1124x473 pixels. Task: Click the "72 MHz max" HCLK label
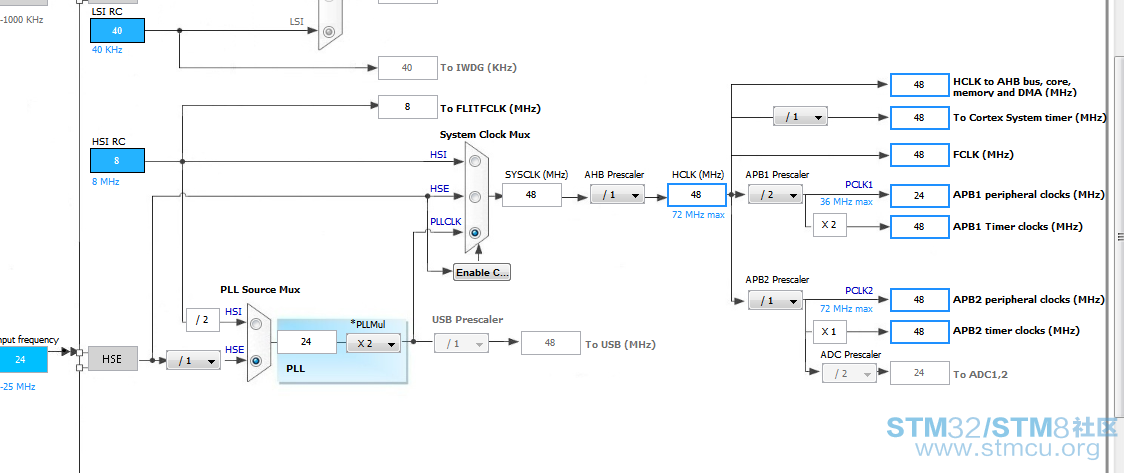[698, 214]
